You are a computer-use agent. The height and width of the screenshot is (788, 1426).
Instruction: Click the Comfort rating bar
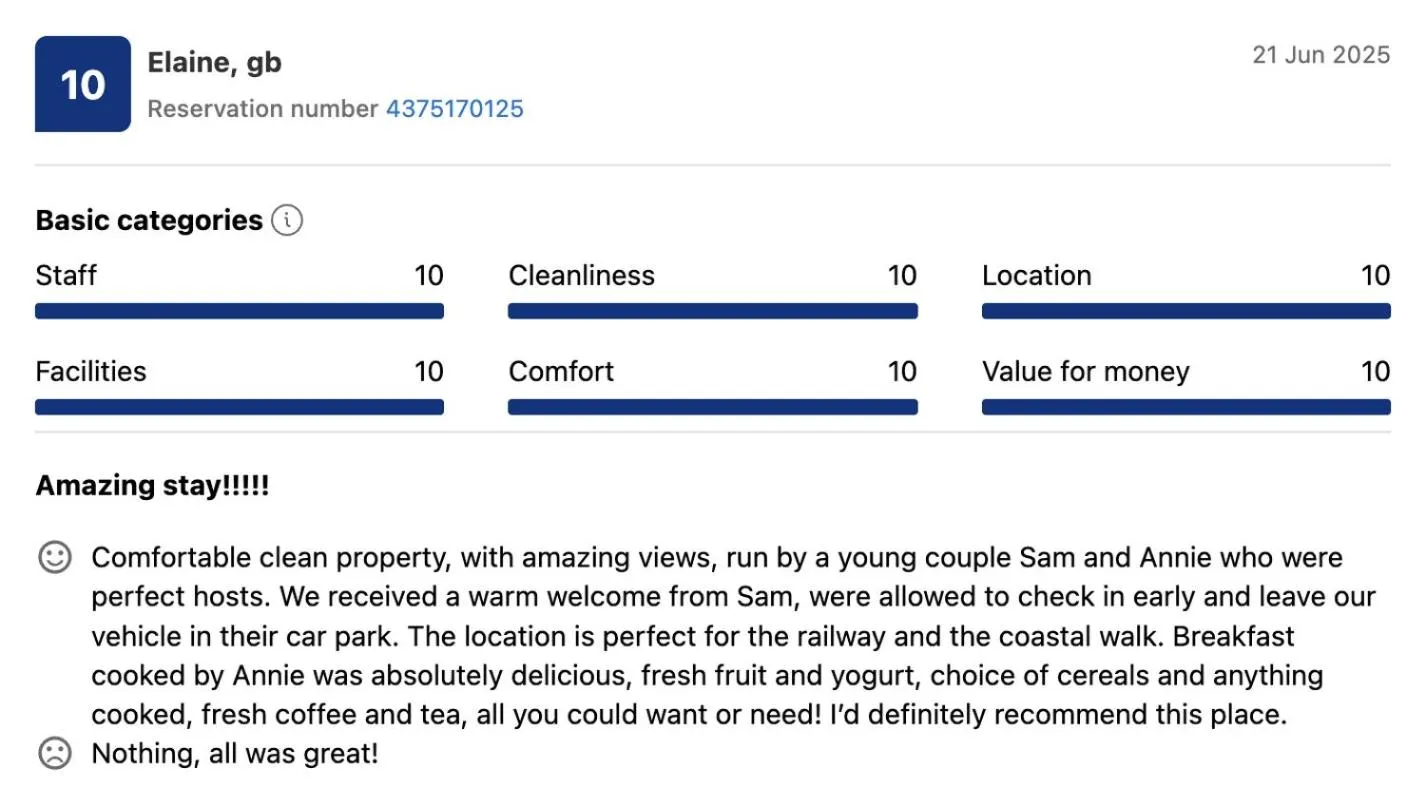click(712, 407)
